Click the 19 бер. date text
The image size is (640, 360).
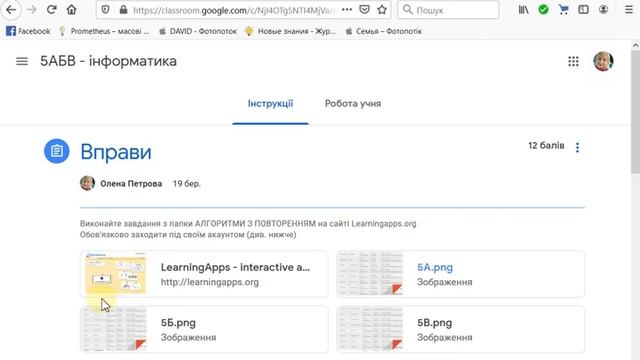(x=187, y=184)
